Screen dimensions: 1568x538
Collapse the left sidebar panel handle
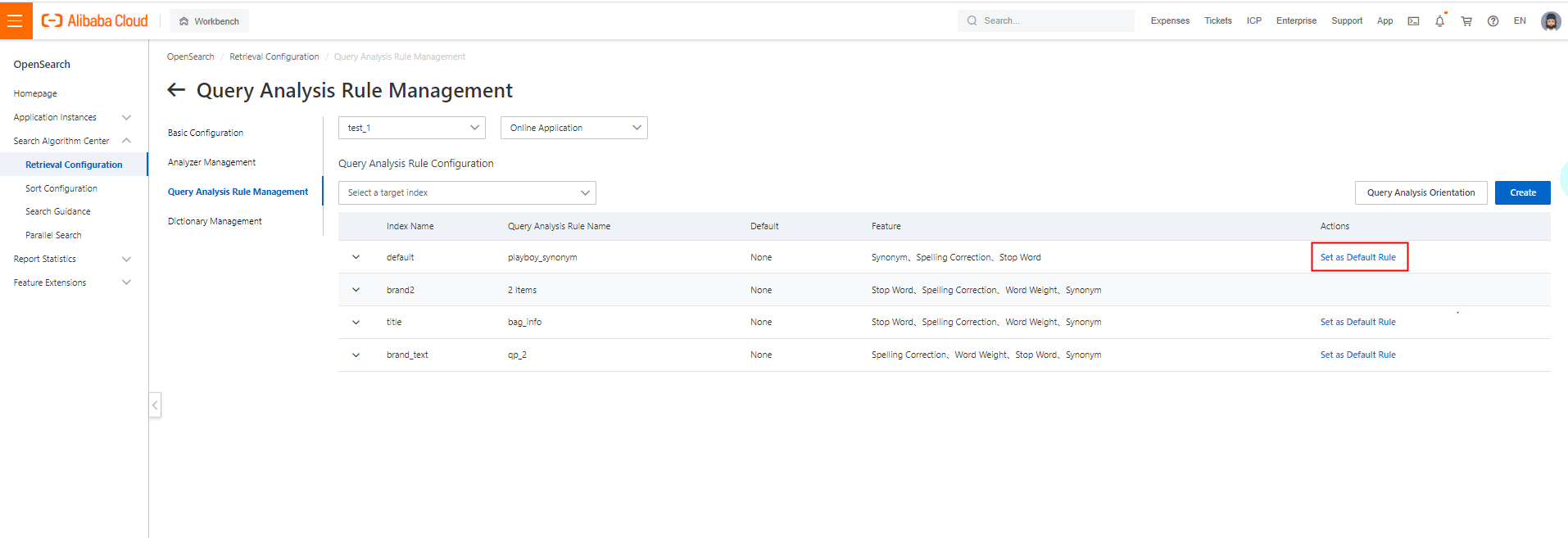155,405
